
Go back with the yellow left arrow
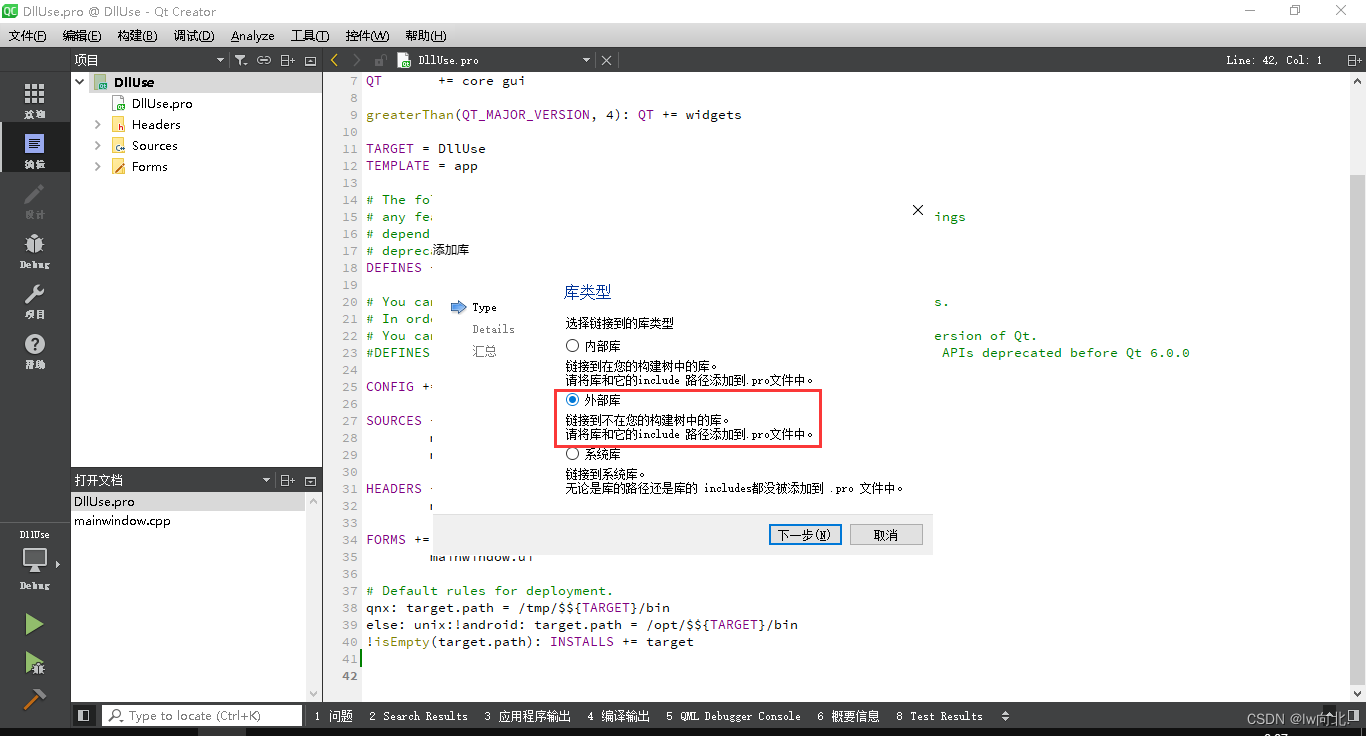335,60
